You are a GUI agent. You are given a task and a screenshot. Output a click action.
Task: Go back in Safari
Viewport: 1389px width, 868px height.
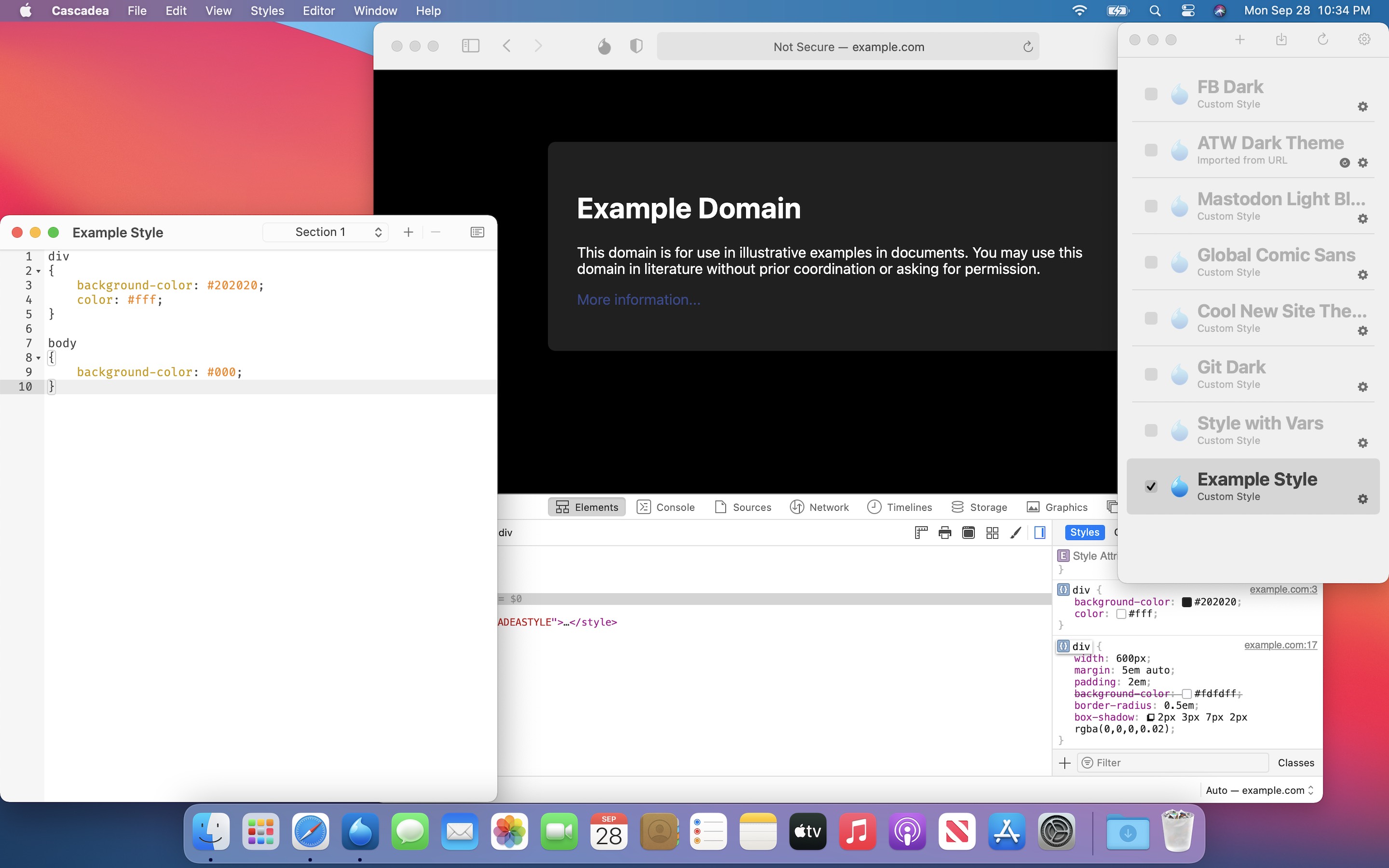click(x=506, y=46)
